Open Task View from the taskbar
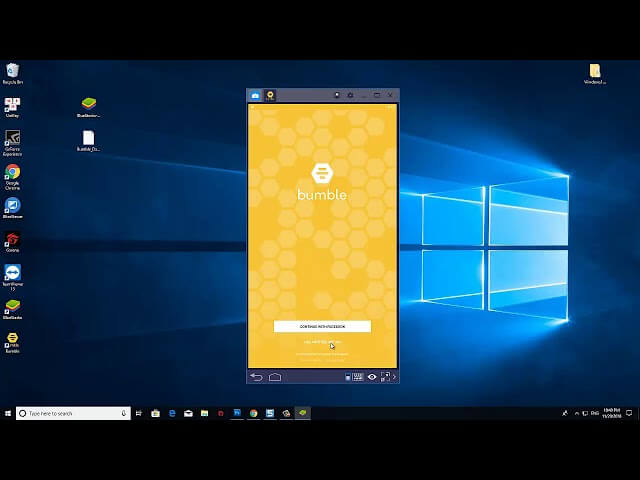 coord(139,413)
